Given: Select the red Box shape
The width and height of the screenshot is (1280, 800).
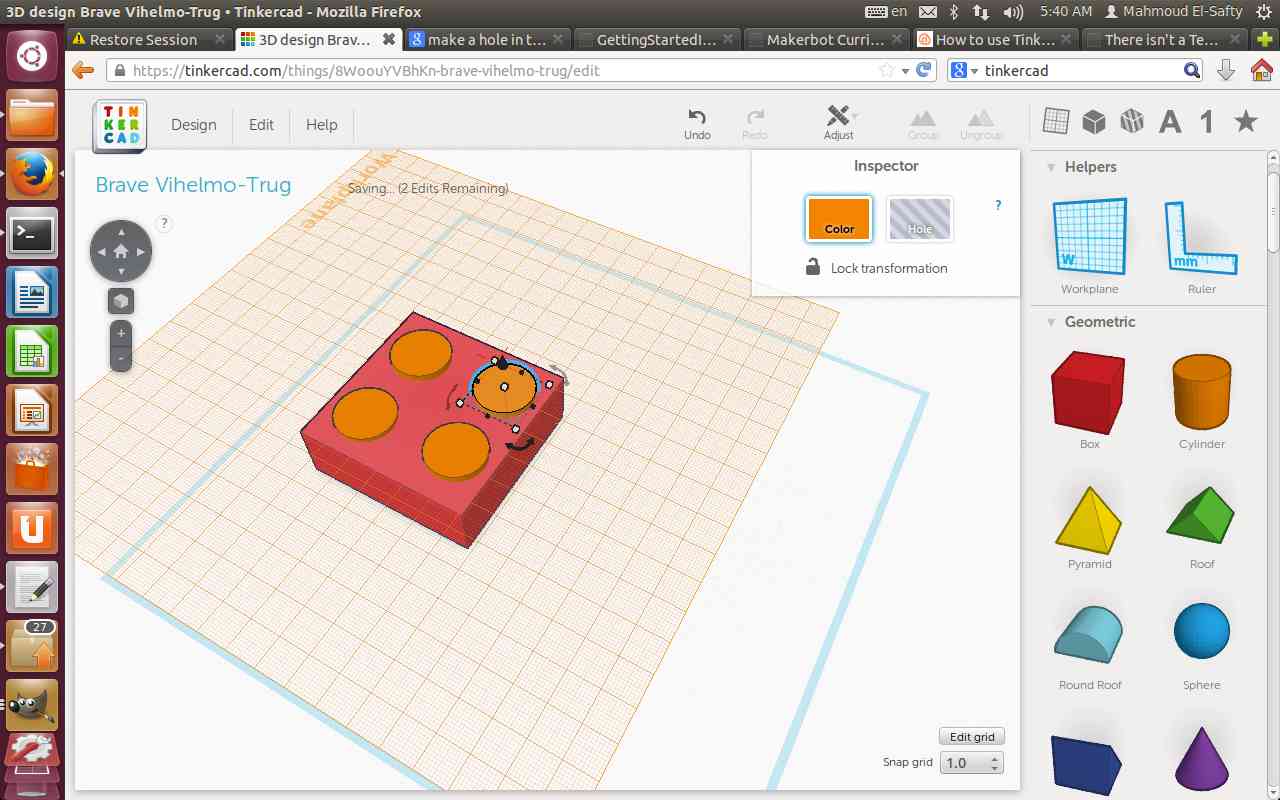Looking at the screenshot, I should [x=1088, y=392].
